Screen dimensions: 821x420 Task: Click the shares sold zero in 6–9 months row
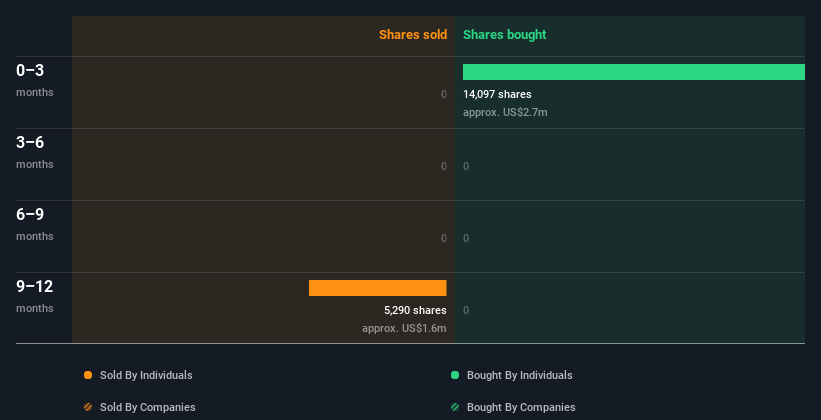(x=444, y=238)
